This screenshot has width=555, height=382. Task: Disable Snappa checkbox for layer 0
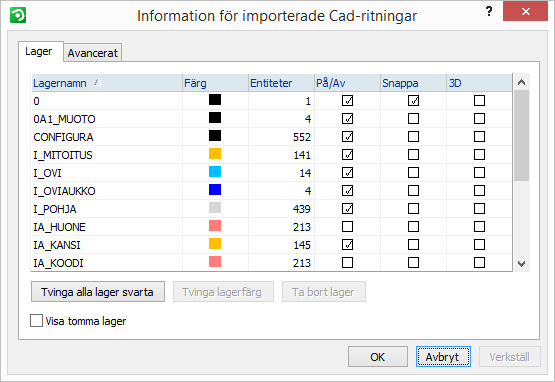413,101
